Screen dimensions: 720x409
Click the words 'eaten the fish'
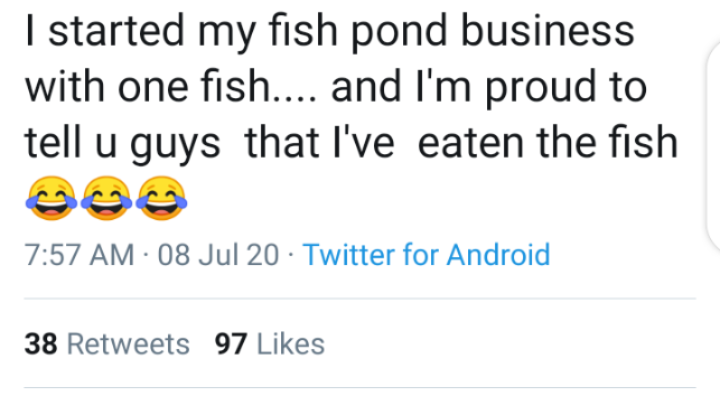coord(548,143)
